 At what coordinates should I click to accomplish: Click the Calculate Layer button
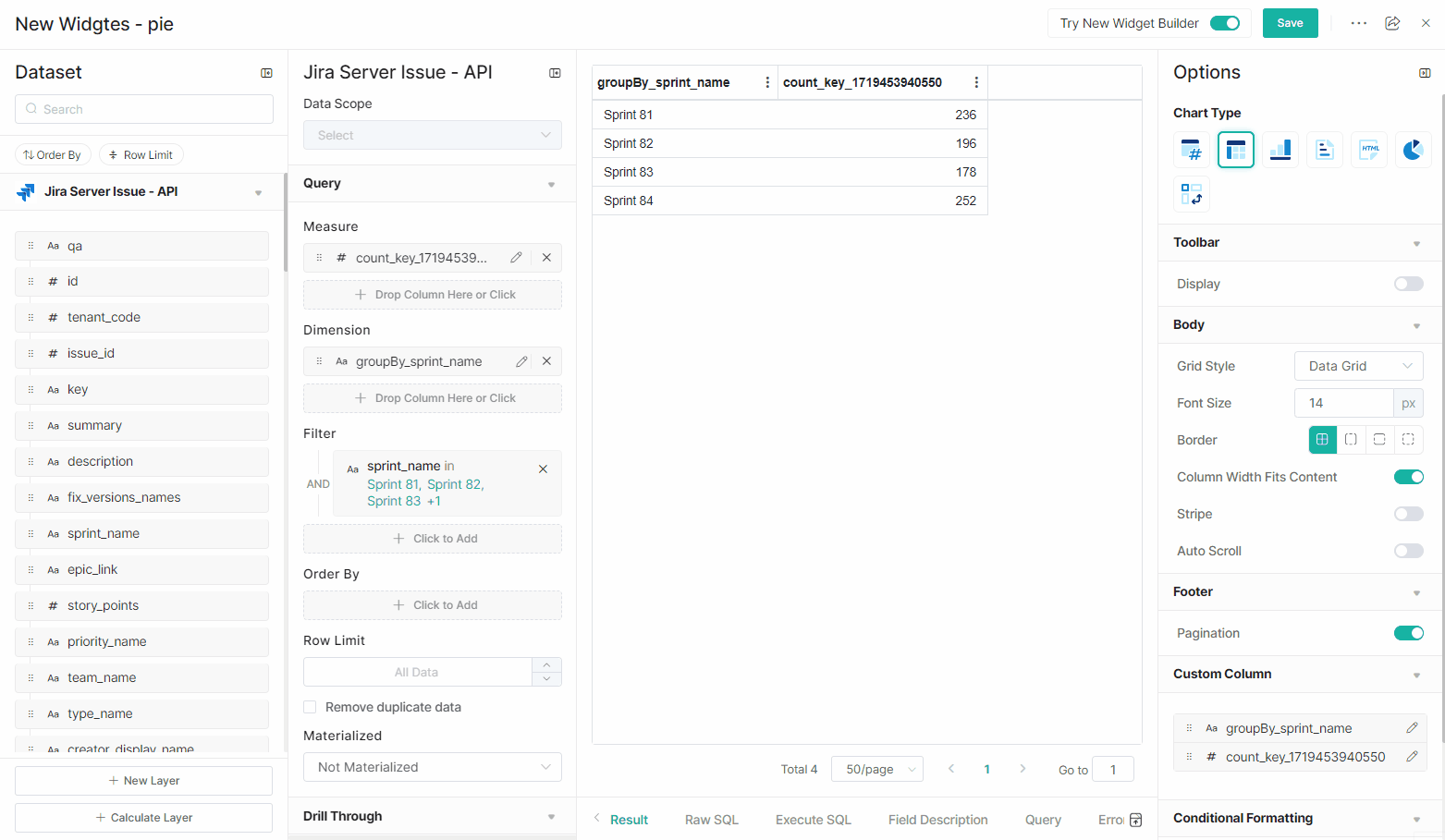[x=144, y=818]
